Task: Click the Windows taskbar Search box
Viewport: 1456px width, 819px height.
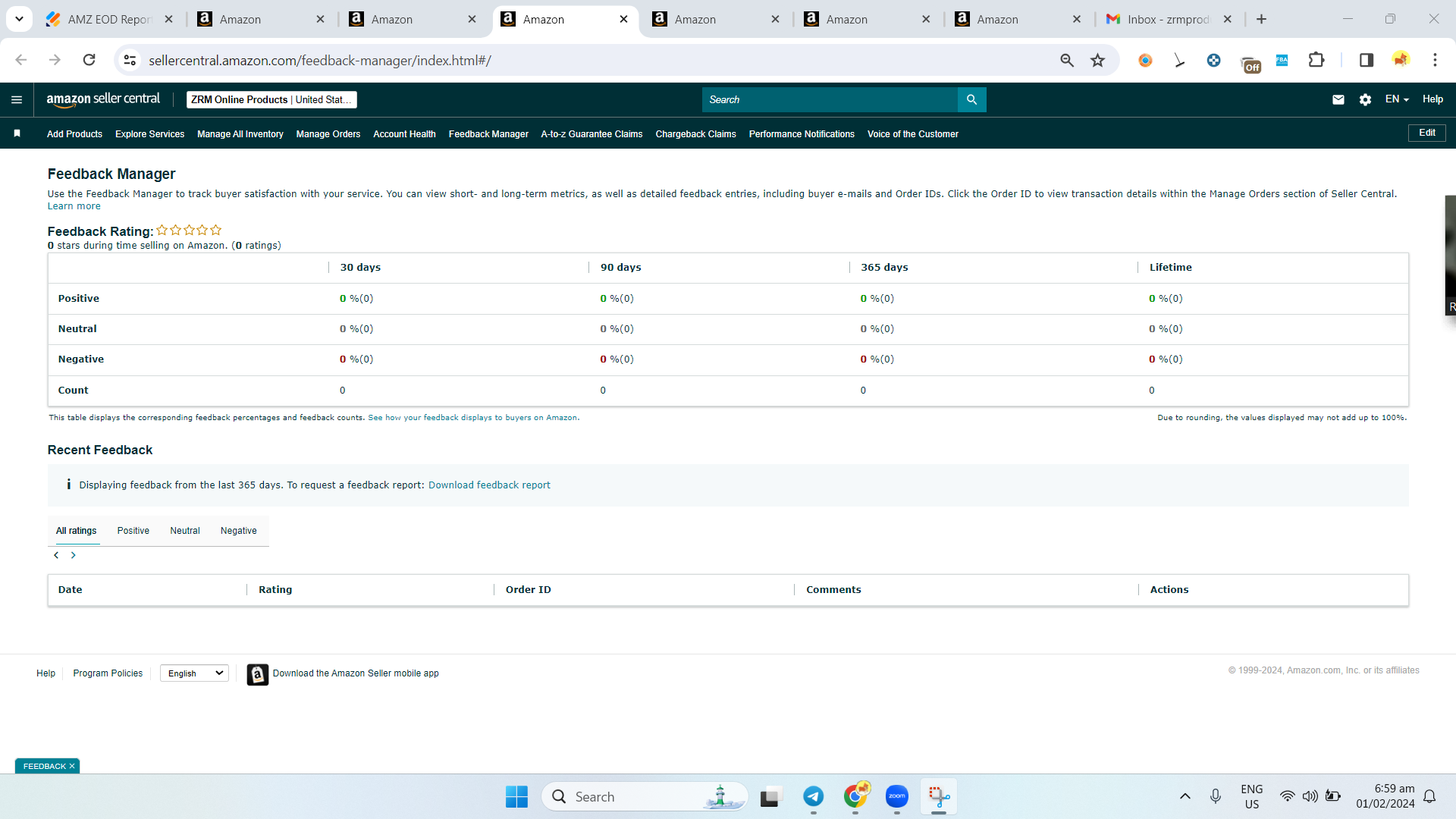Action: point(645,796)
